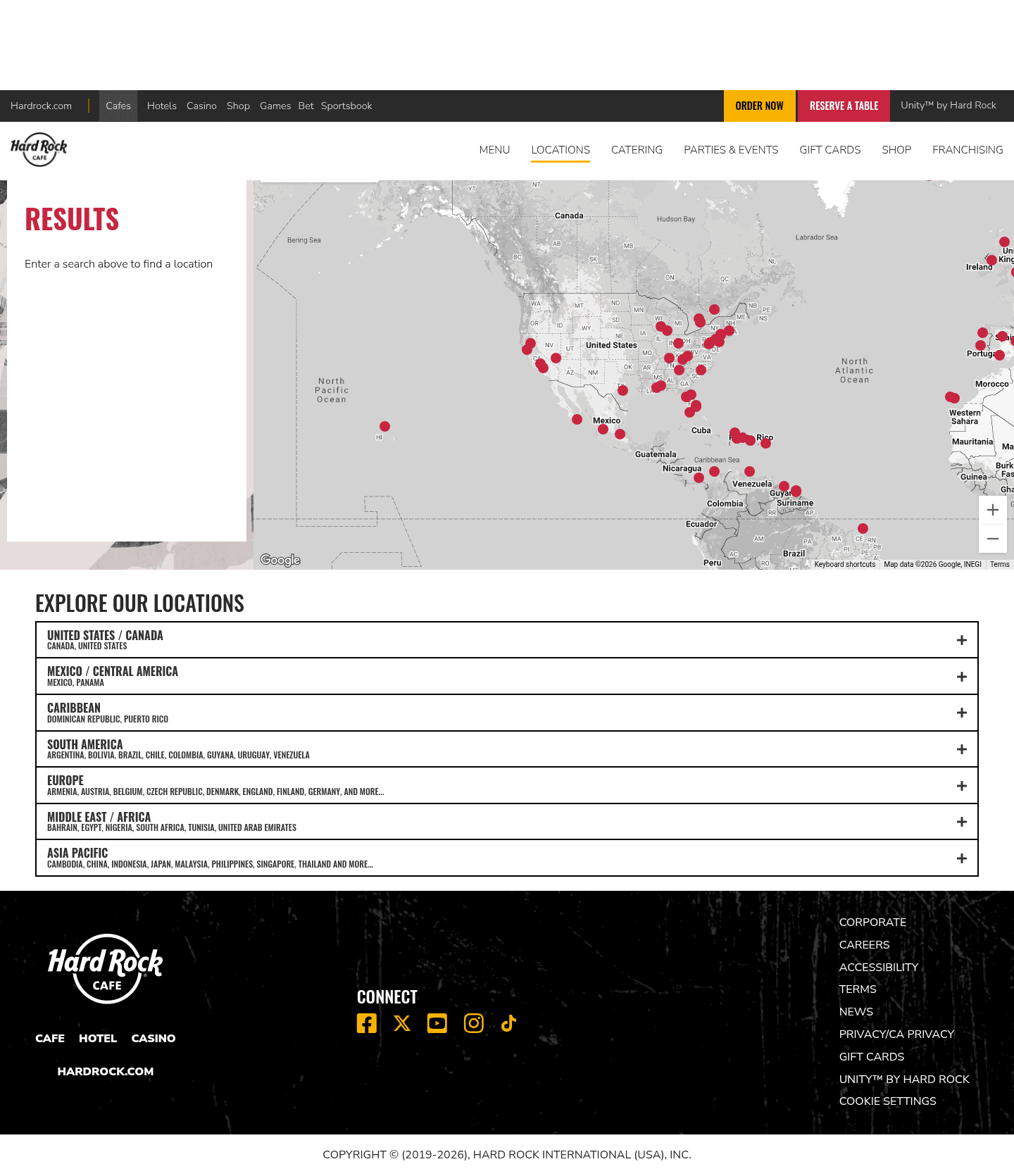
Task: Open the Franchising nav item
Action: point(968,150)
